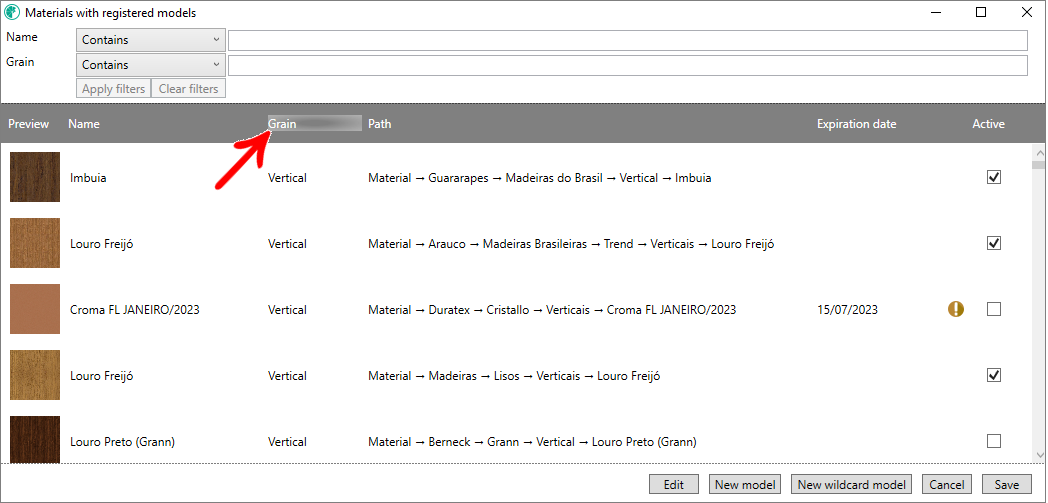Sort by Expiration date column header

click(856, 124)
